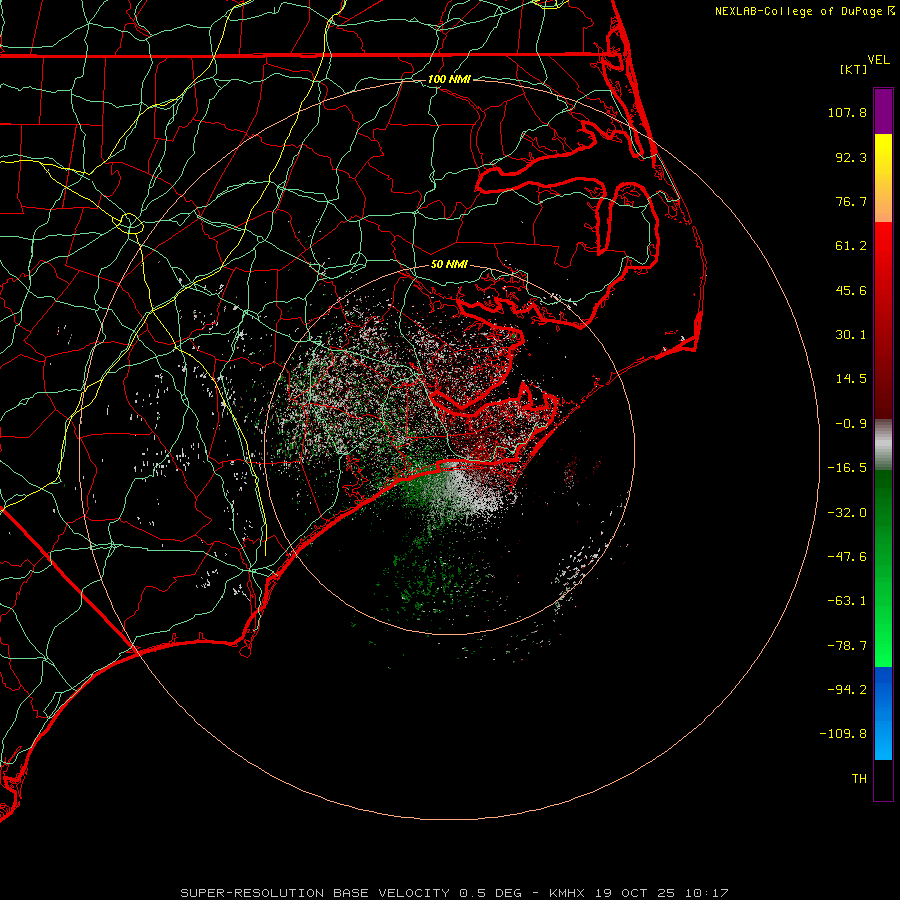Click the -63.1 velocity scale value
This screenshot has width=900, height=900.
847,601
